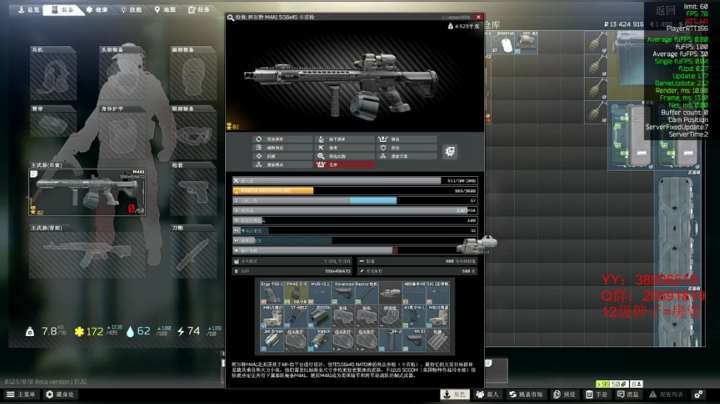Click the face cover equipment slot
This screenshot has height=404, width=720.
click(193, 73)
